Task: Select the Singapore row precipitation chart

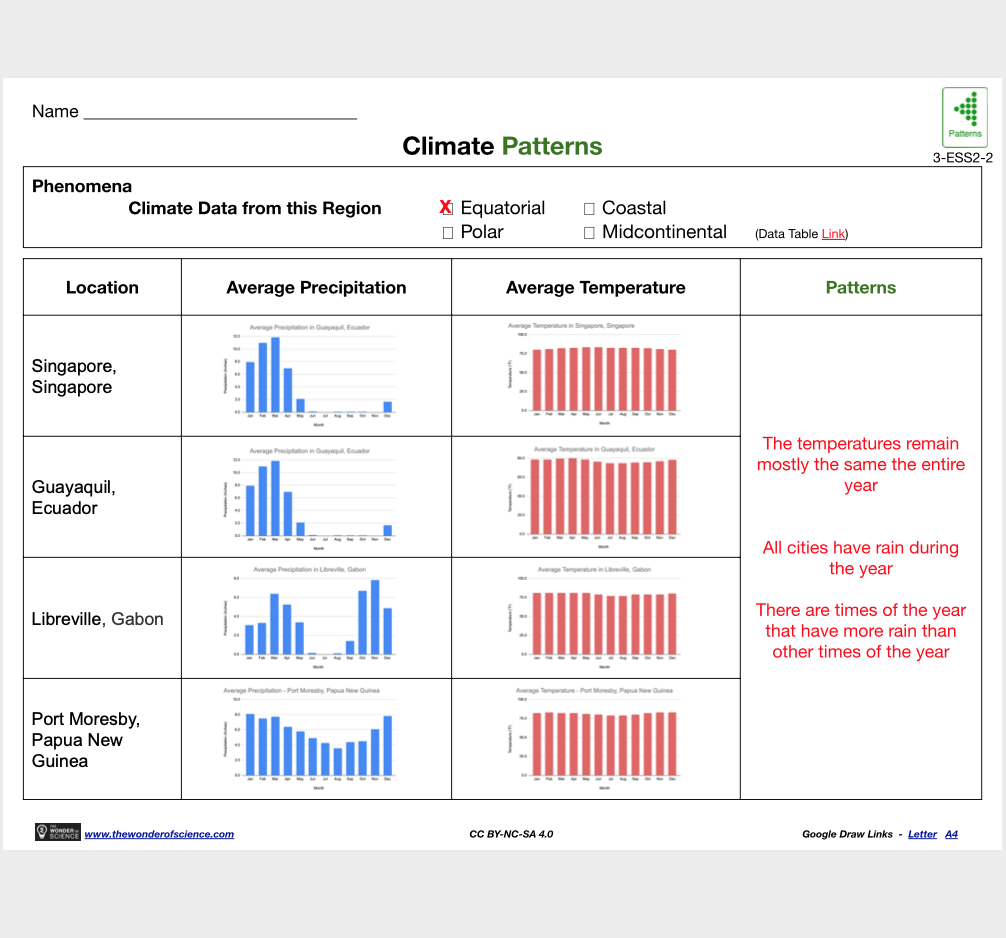Action: [x=310, y=376]
